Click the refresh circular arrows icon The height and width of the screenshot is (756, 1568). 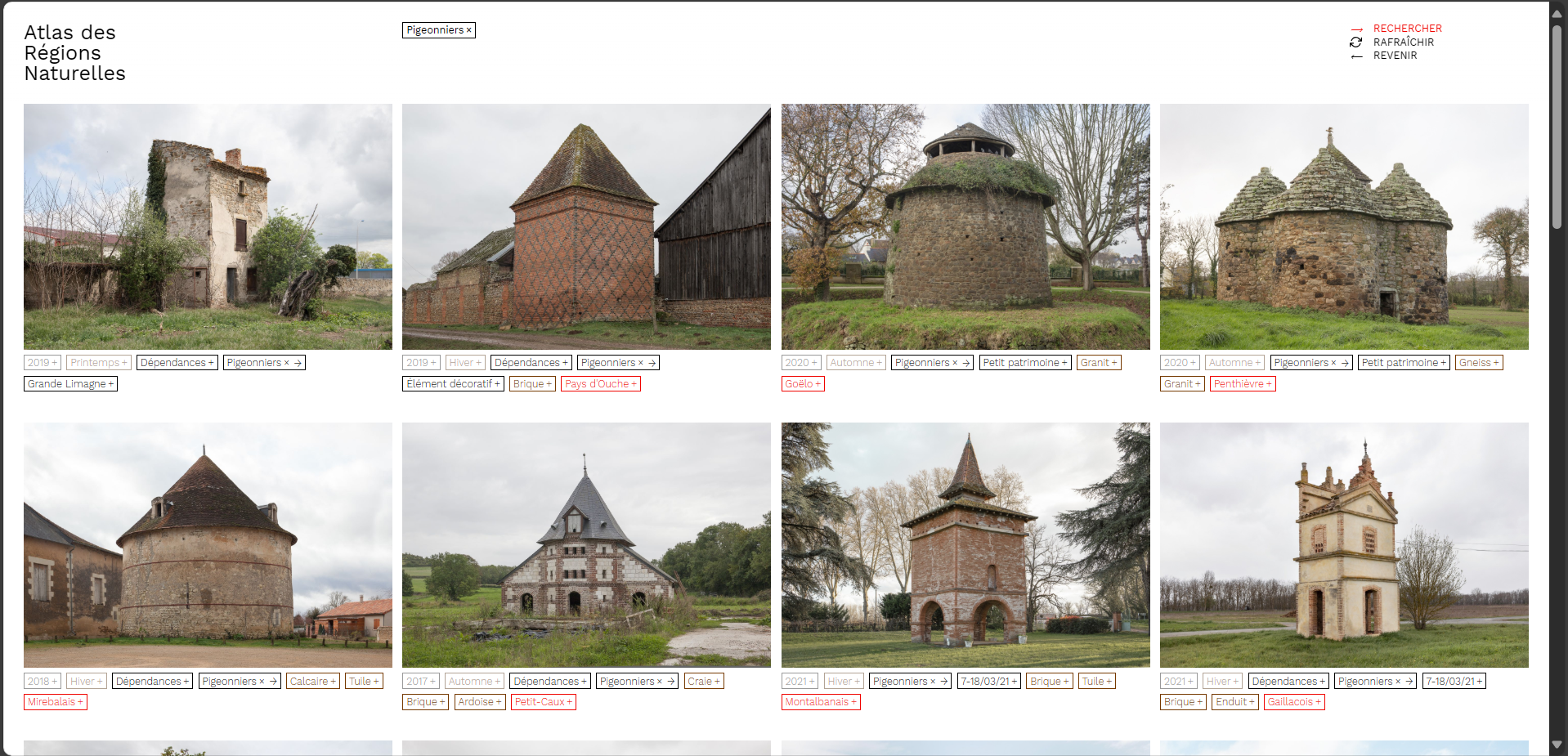click(x=1356, y=42)
